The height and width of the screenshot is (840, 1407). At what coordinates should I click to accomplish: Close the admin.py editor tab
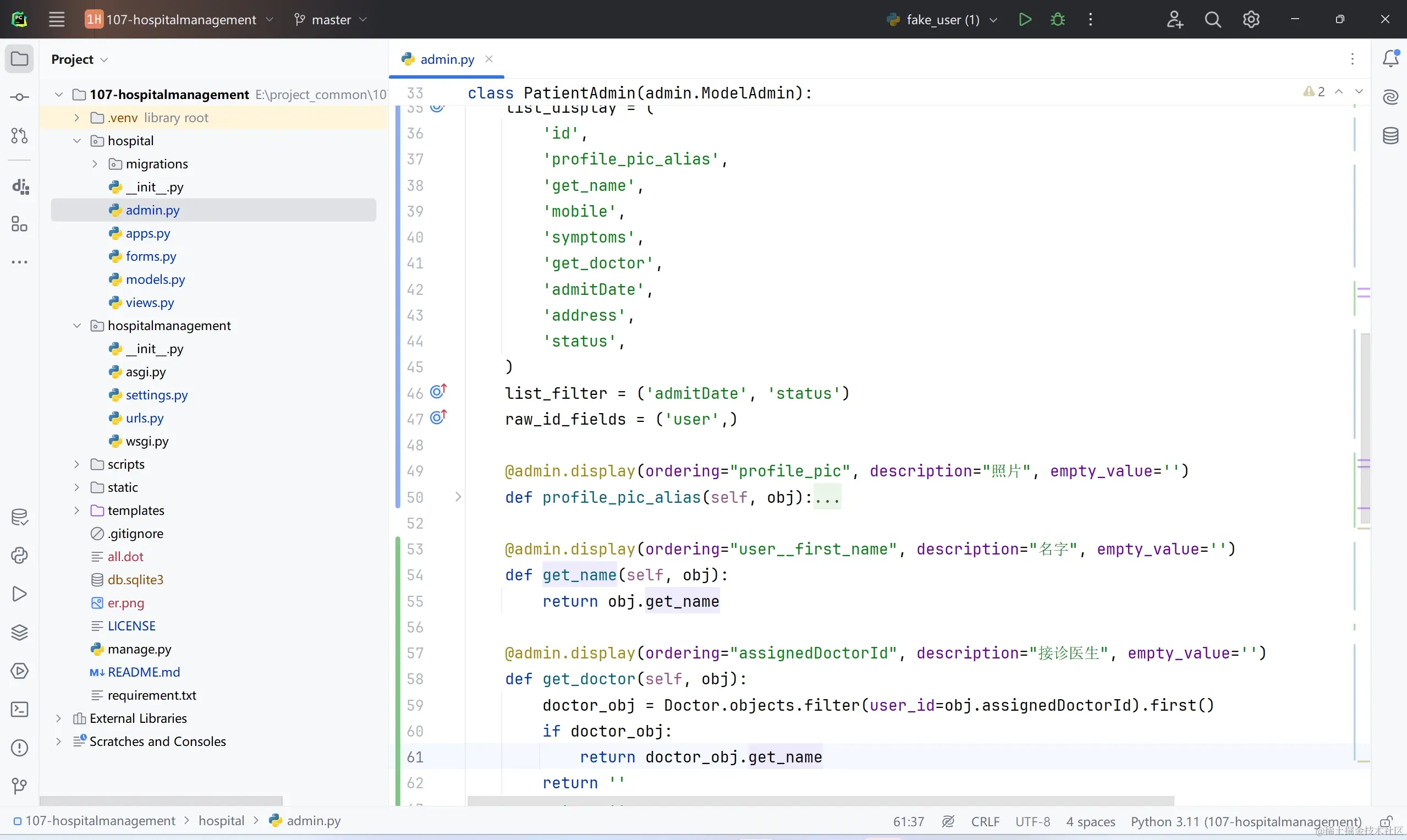click(x=489, y=59)
